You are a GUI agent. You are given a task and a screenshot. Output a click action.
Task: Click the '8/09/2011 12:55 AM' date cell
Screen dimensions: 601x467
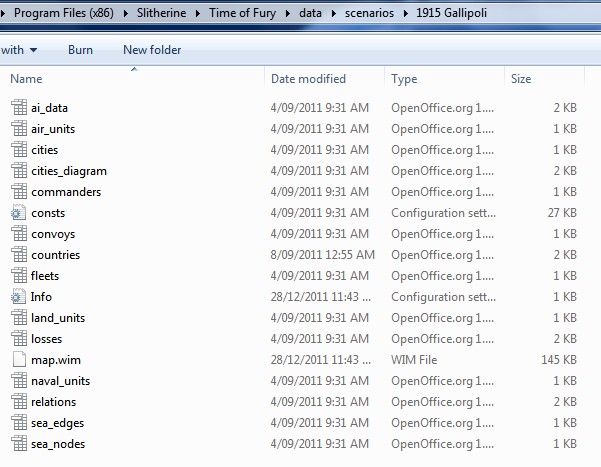click(322, 255)
